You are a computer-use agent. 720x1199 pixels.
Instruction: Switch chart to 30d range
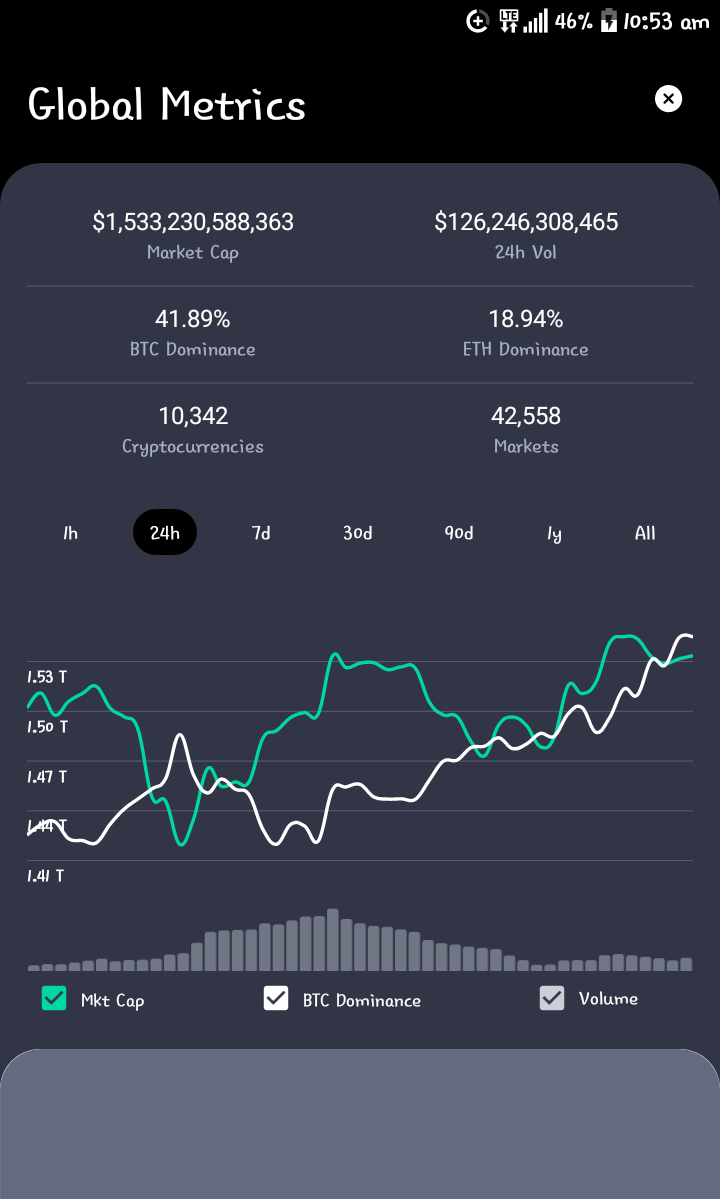click(x=358, y=533)
